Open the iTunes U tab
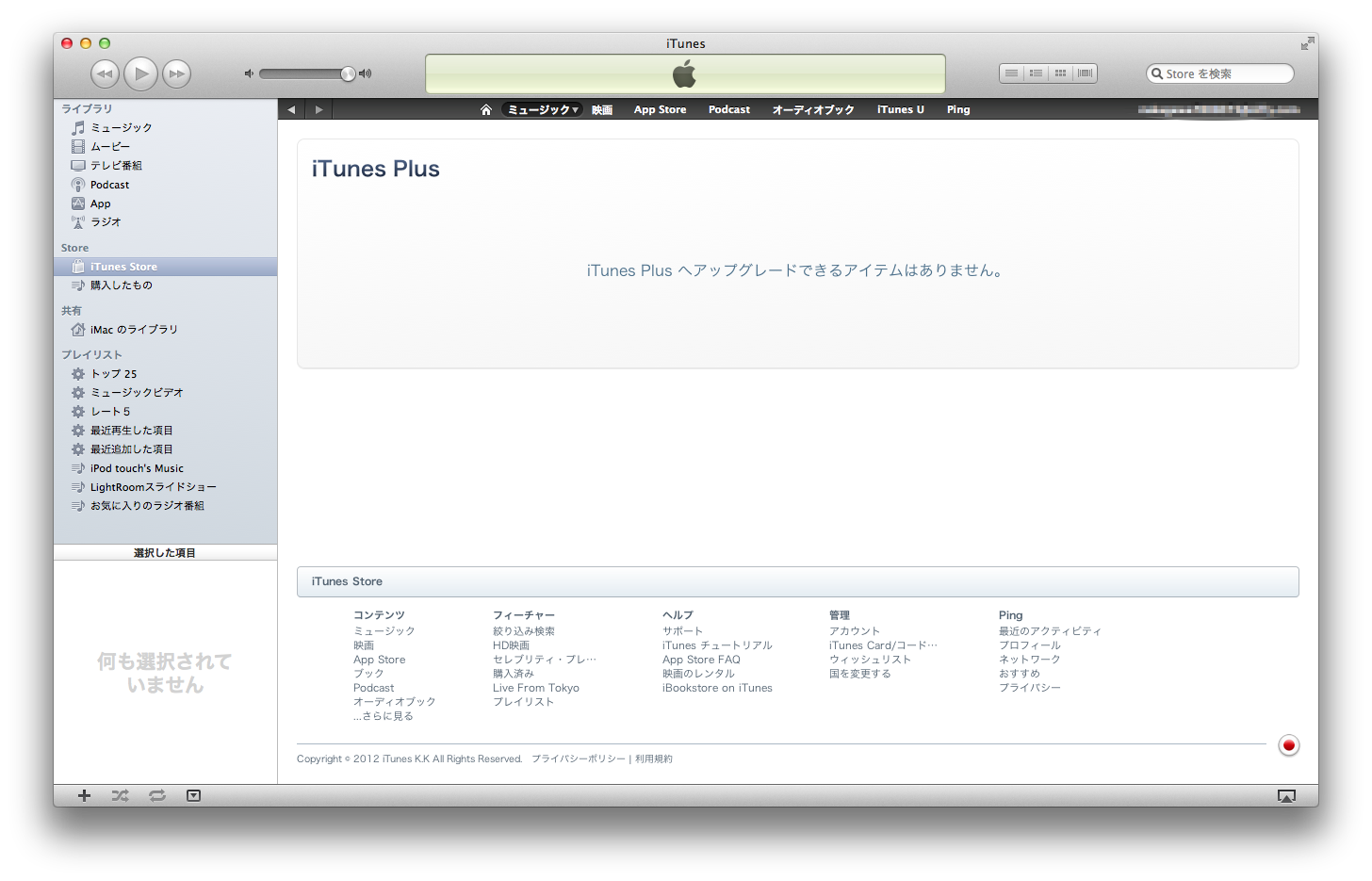The height and width of the screenshot is (881, 1372). point(901,109)
